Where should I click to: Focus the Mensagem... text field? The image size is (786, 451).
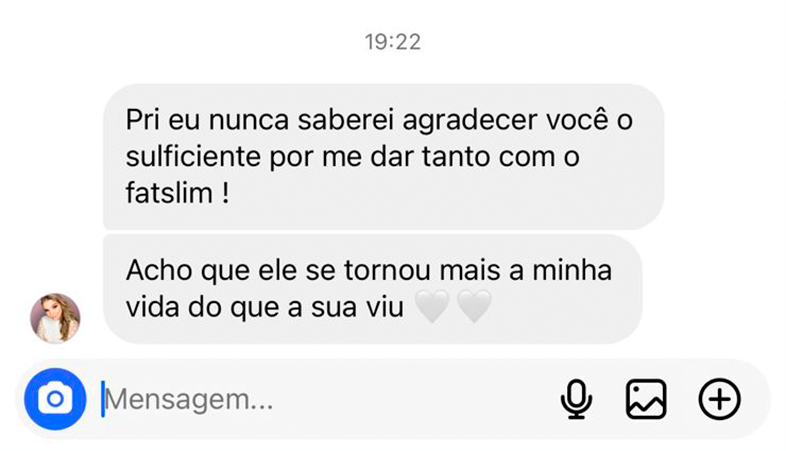click(x=326, y=399)
